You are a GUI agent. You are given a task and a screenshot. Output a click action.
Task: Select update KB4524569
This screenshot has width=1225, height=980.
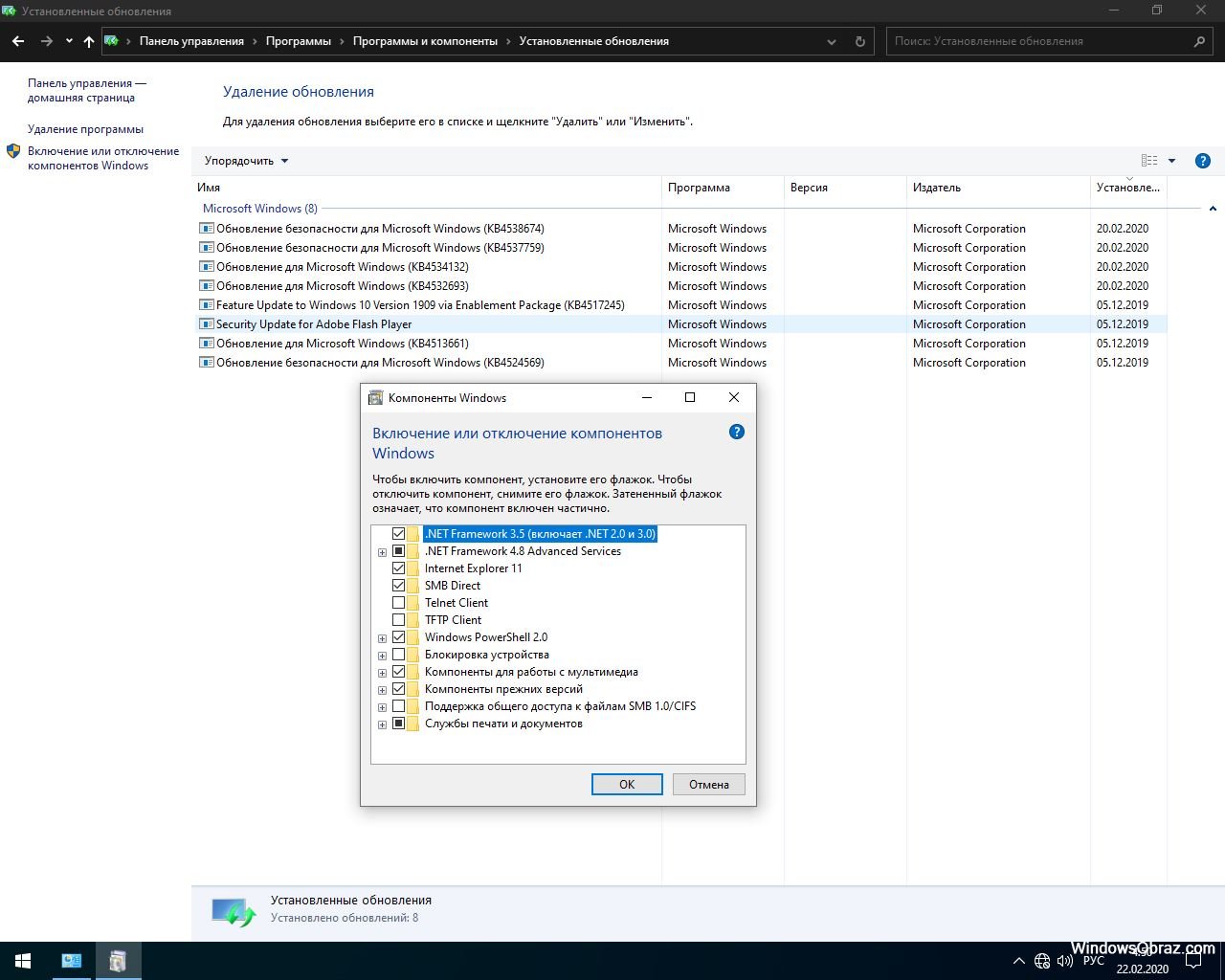[x=680, y=363]
